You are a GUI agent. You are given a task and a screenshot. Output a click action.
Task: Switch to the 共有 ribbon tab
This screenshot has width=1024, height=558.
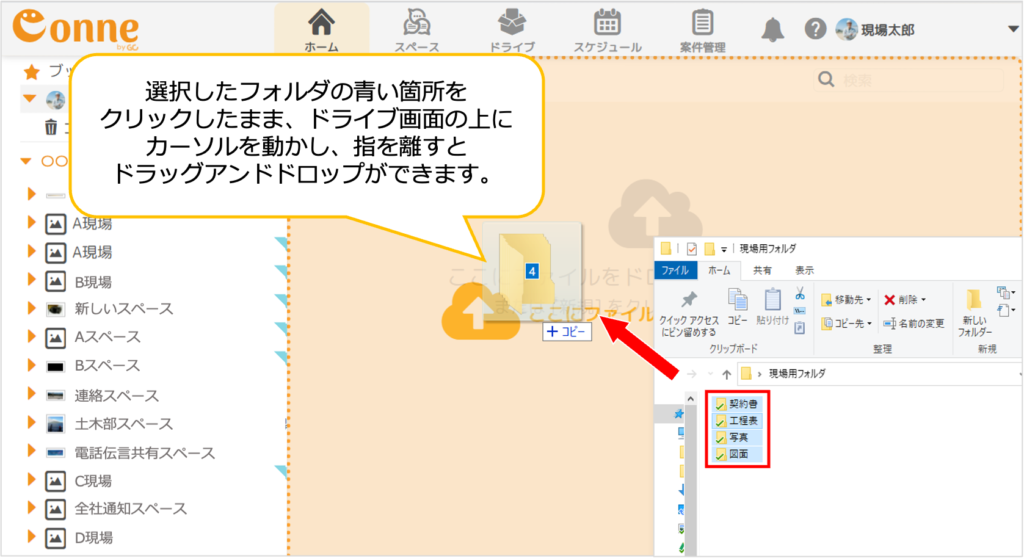pyautogui.click(x=762, y=270)
